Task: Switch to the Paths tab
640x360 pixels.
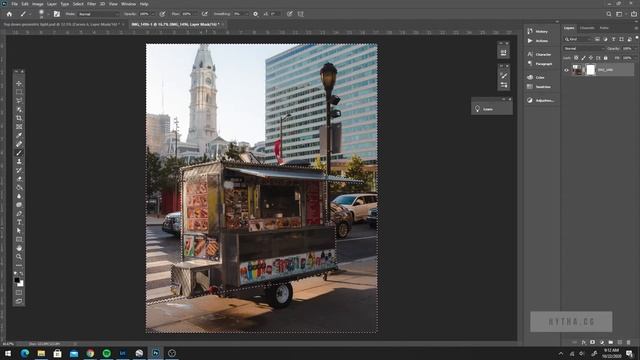Action: [604, 28]
